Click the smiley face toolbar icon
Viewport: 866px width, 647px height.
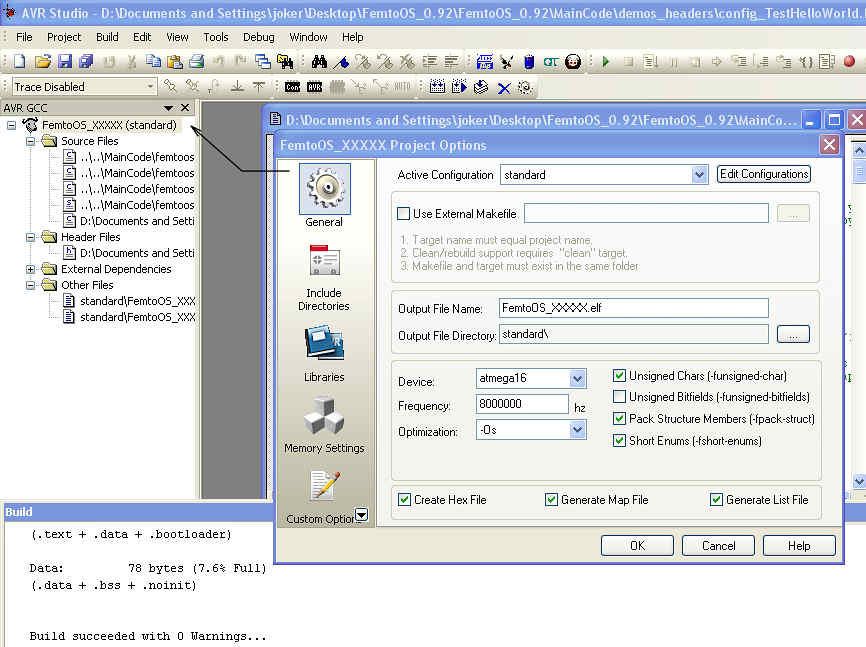coord(573,61)
